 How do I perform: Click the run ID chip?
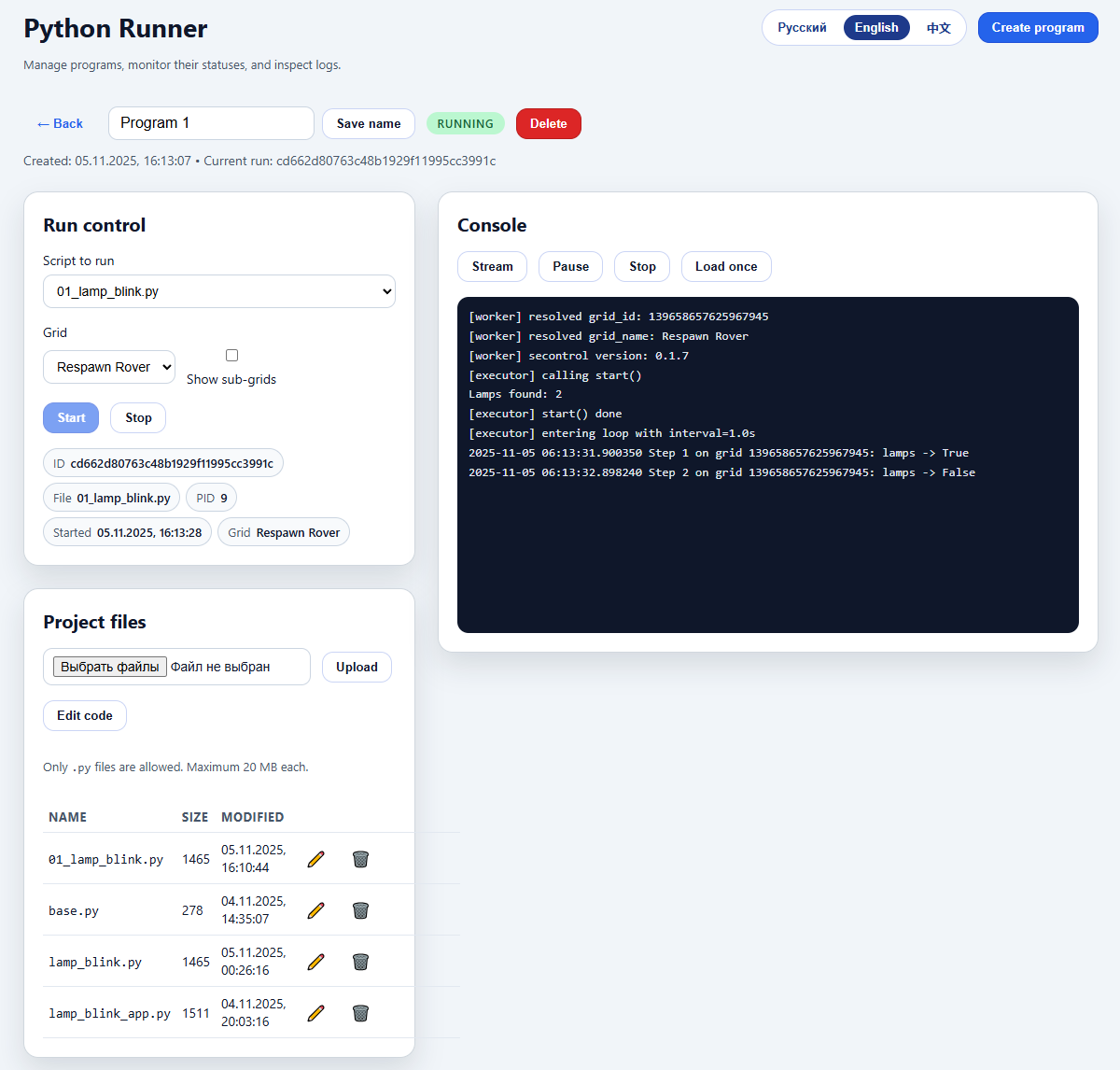[163, 463]
